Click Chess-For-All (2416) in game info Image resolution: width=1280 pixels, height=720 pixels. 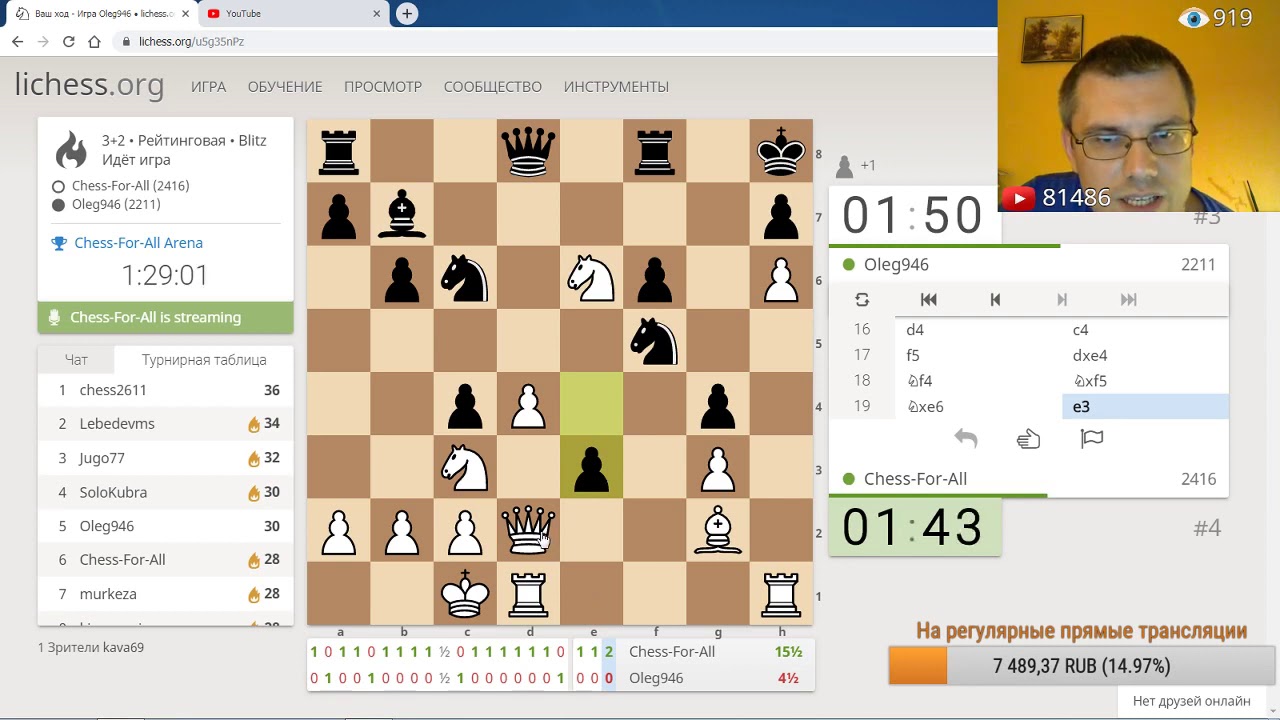[x=130, y=186]
